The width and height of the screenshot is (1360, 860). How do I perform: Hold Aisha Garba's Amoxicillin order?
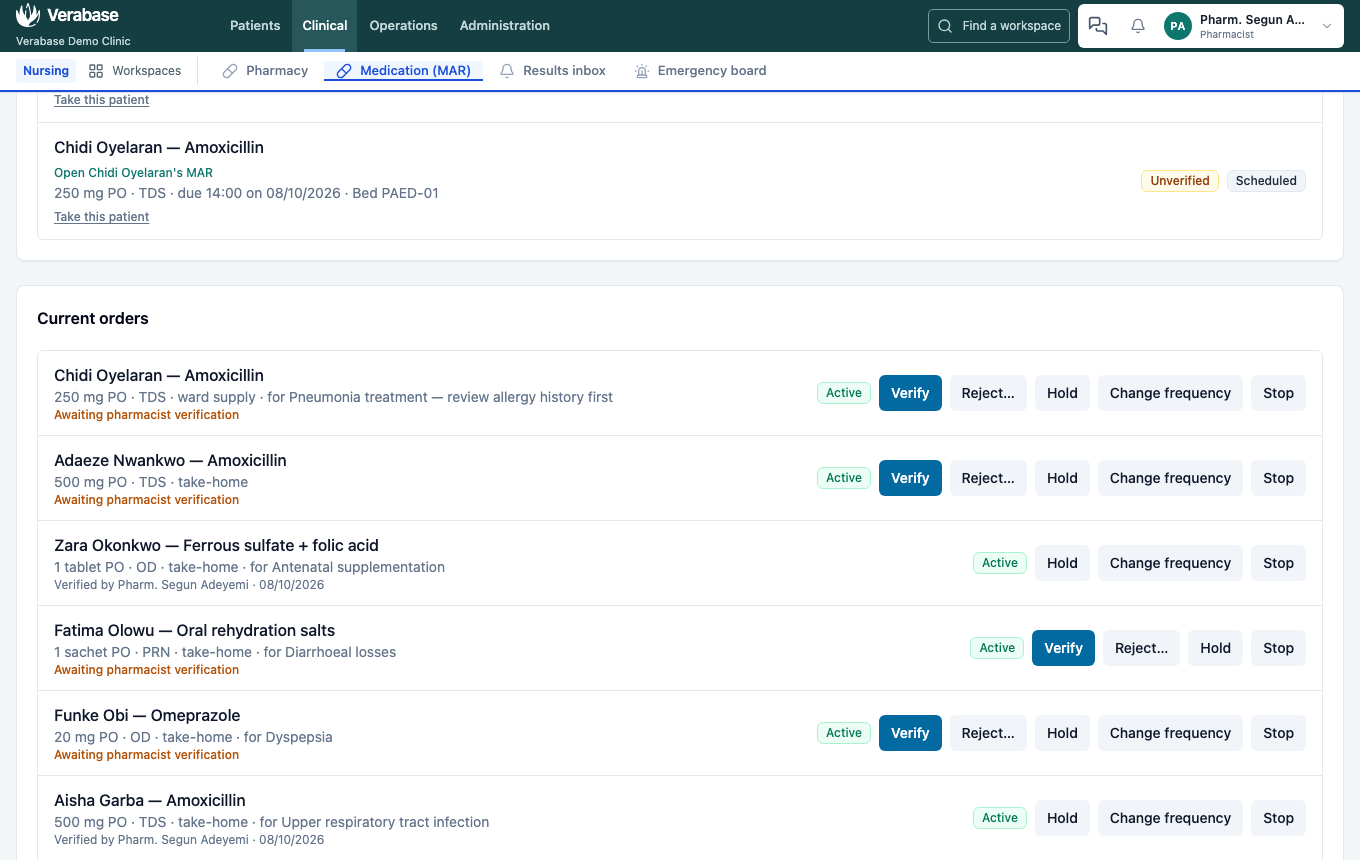pyautogui.click(x=1062, y=818)
